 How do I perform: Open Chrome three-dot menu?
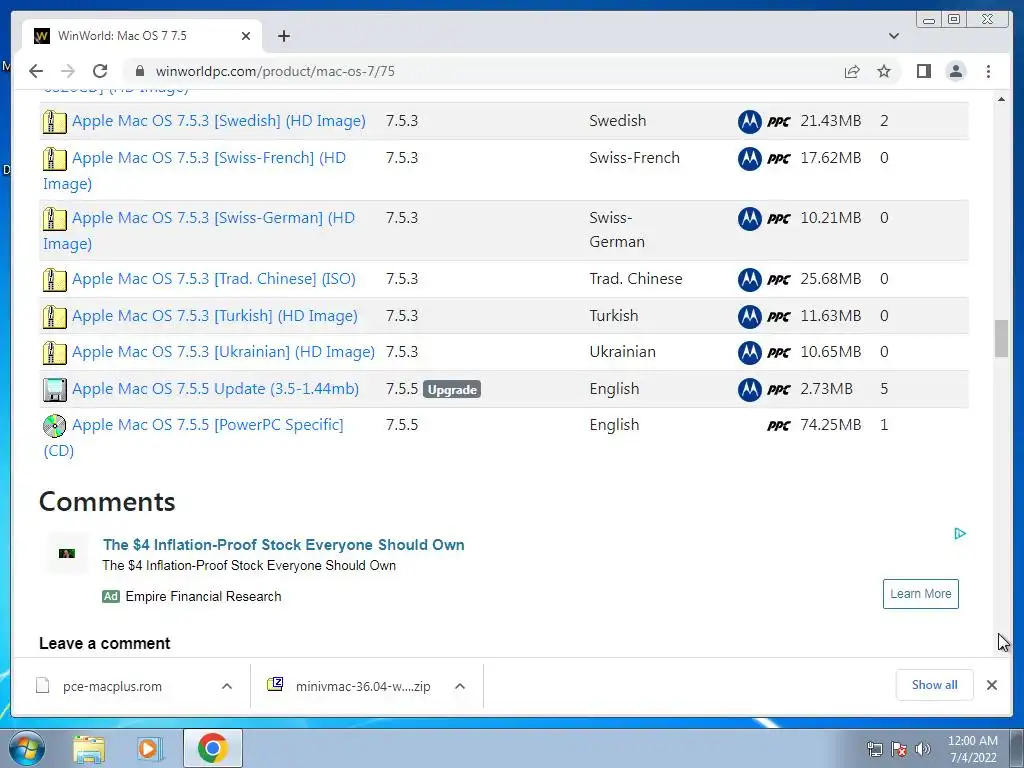click(988, 71)
